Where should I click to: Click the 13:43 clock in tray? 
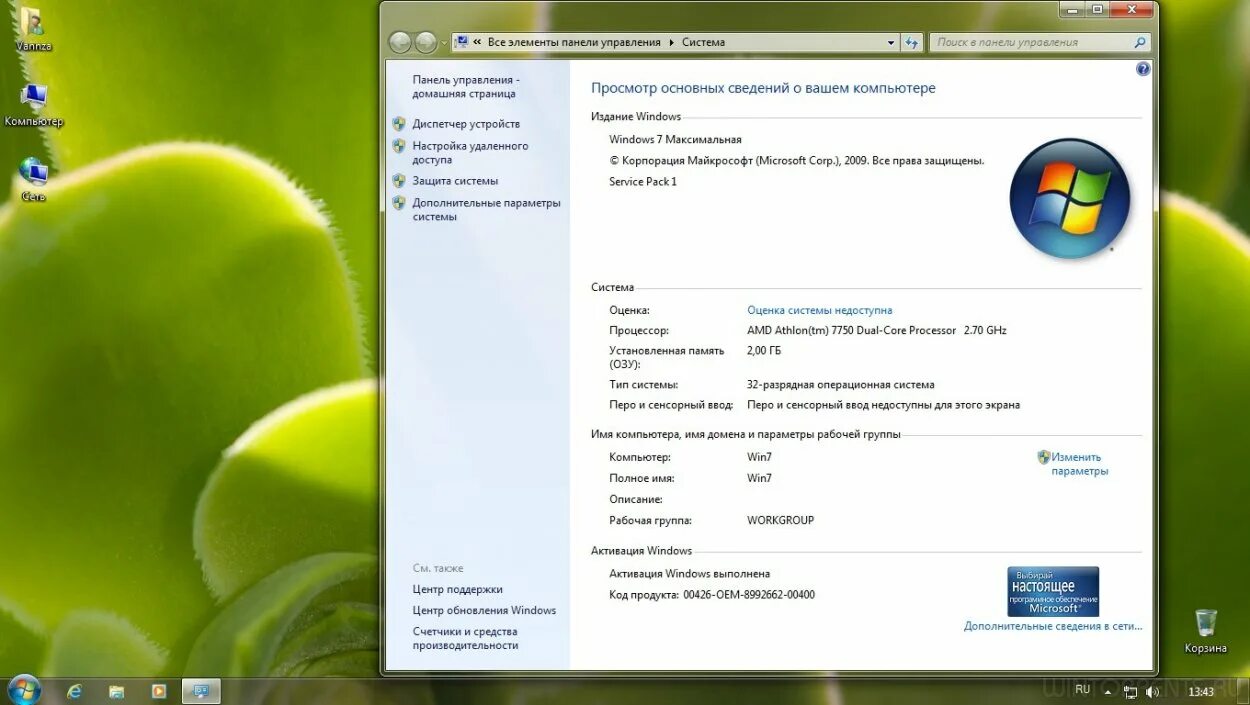pyautogui.click(x=1201, y=691)
